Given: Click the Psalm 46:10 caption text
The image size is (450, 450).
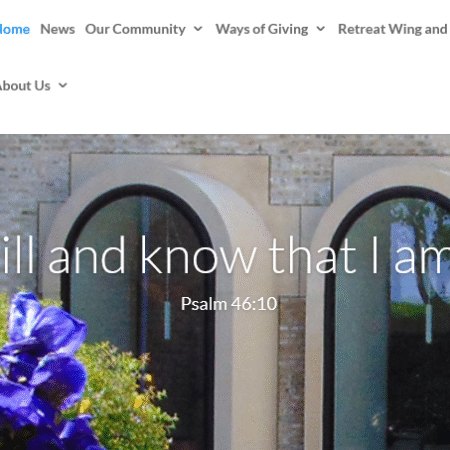Looking at the screenshot, I should pyautogui.click(x=229, y=304).
